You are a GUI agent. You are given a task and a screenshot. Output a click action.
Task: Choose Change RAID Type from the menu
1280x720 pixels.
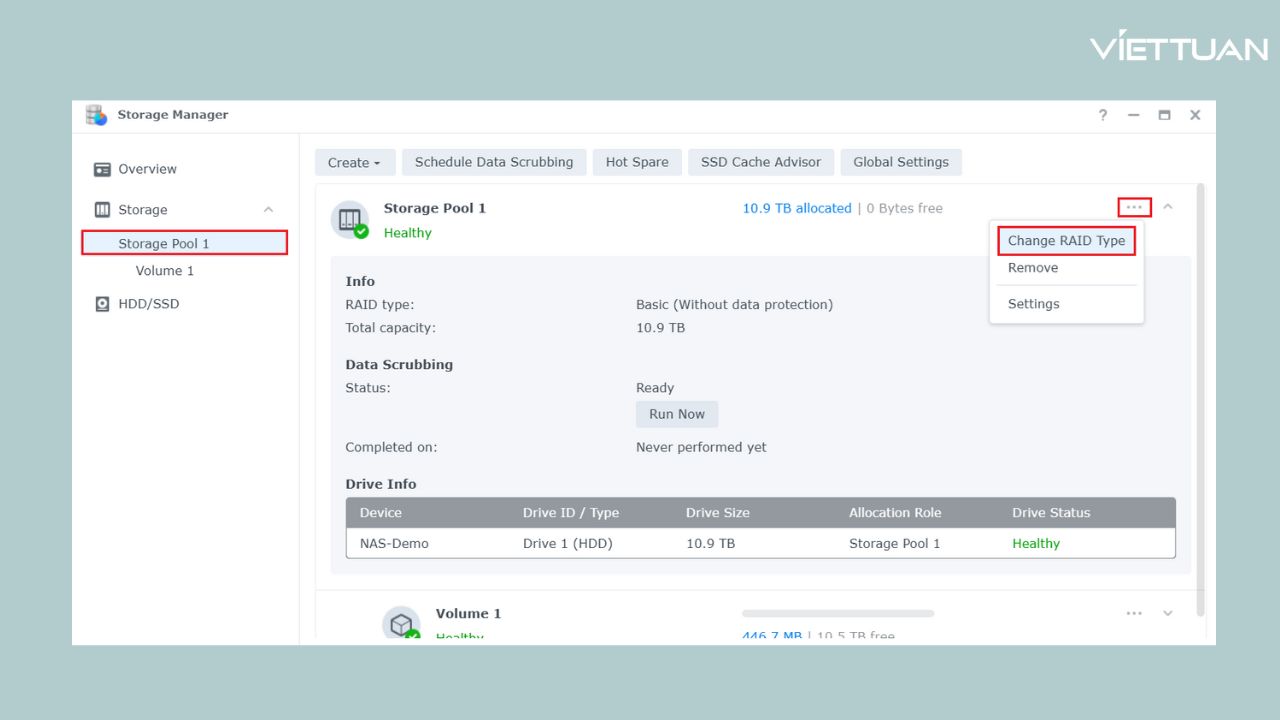[x=1066, y=240]
